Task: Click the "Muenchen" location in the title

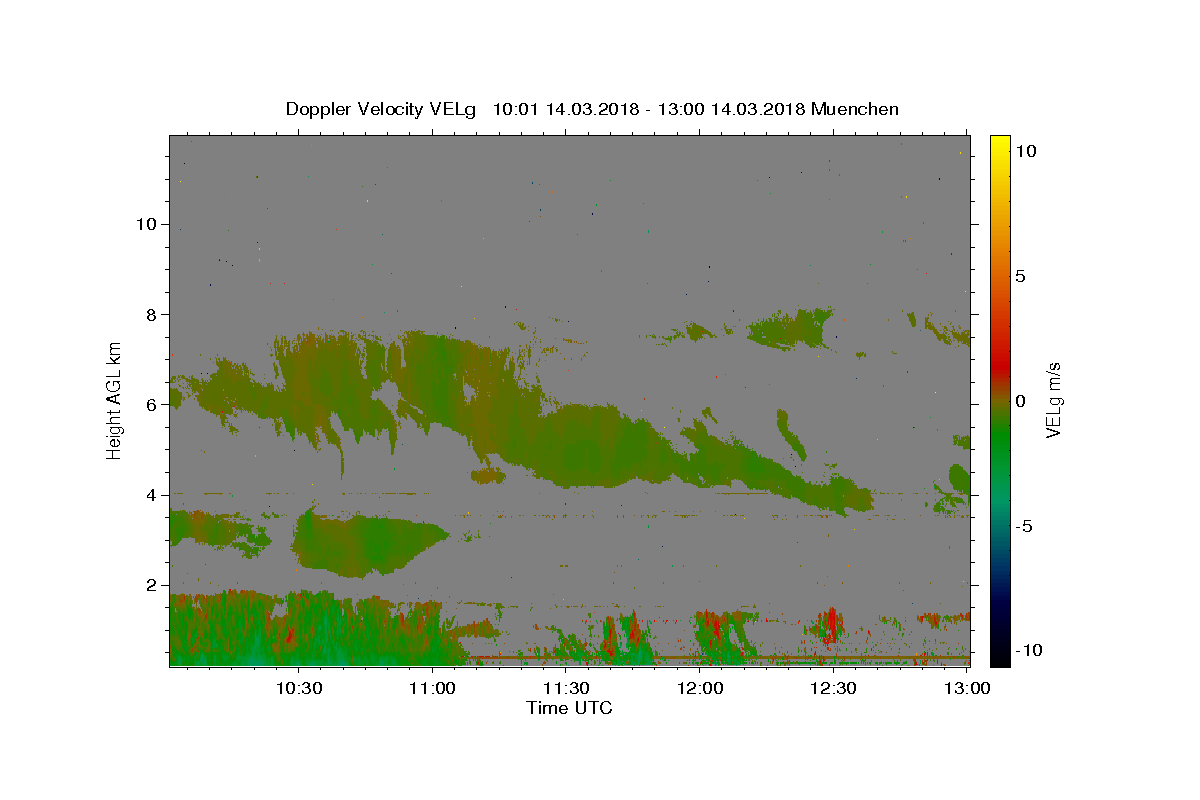Action: (x=855, y=109)
